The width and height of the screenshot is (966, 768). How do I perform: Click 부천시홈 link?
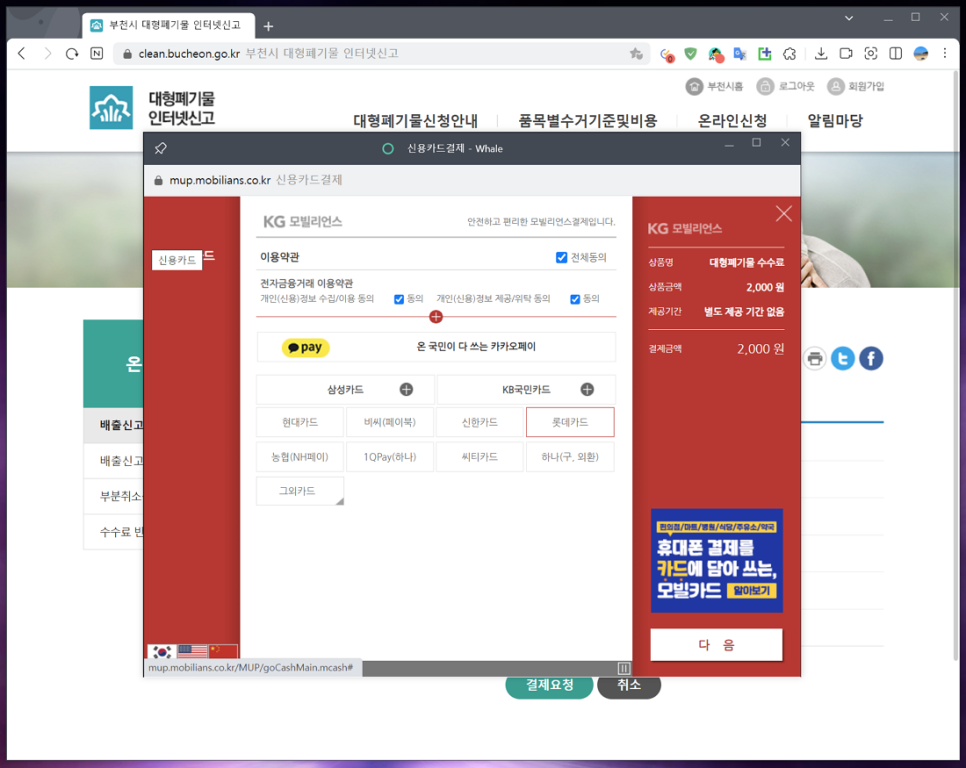click(715, 86)
